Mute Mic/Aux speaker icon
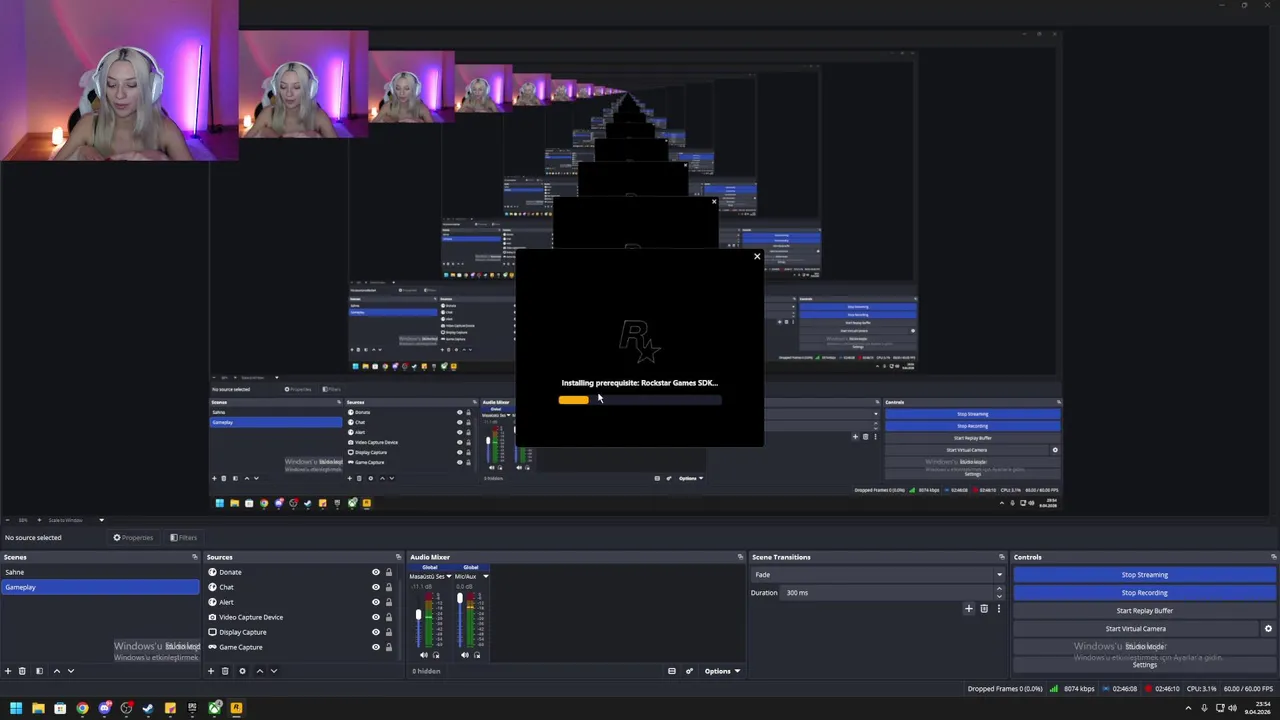 (x=465, y=655)
